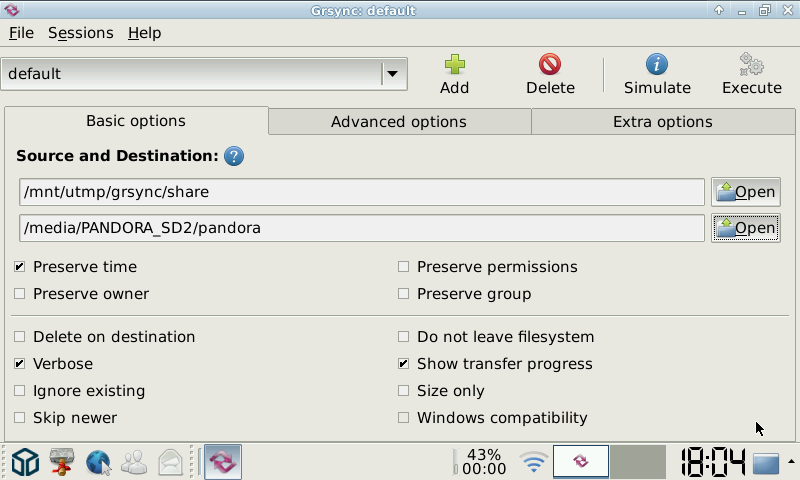Screen dimensions: 800x480
Task: Click the Wi-Fi signal tray icon
Action: click(534, 463)
